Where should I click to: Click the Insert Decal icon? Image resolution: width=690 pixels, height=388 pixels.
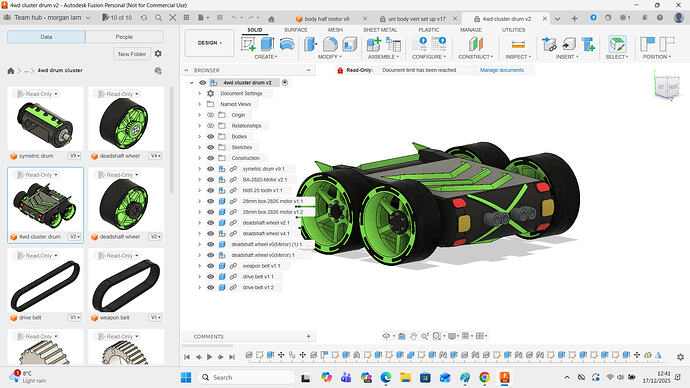click(x=569, y=44)
